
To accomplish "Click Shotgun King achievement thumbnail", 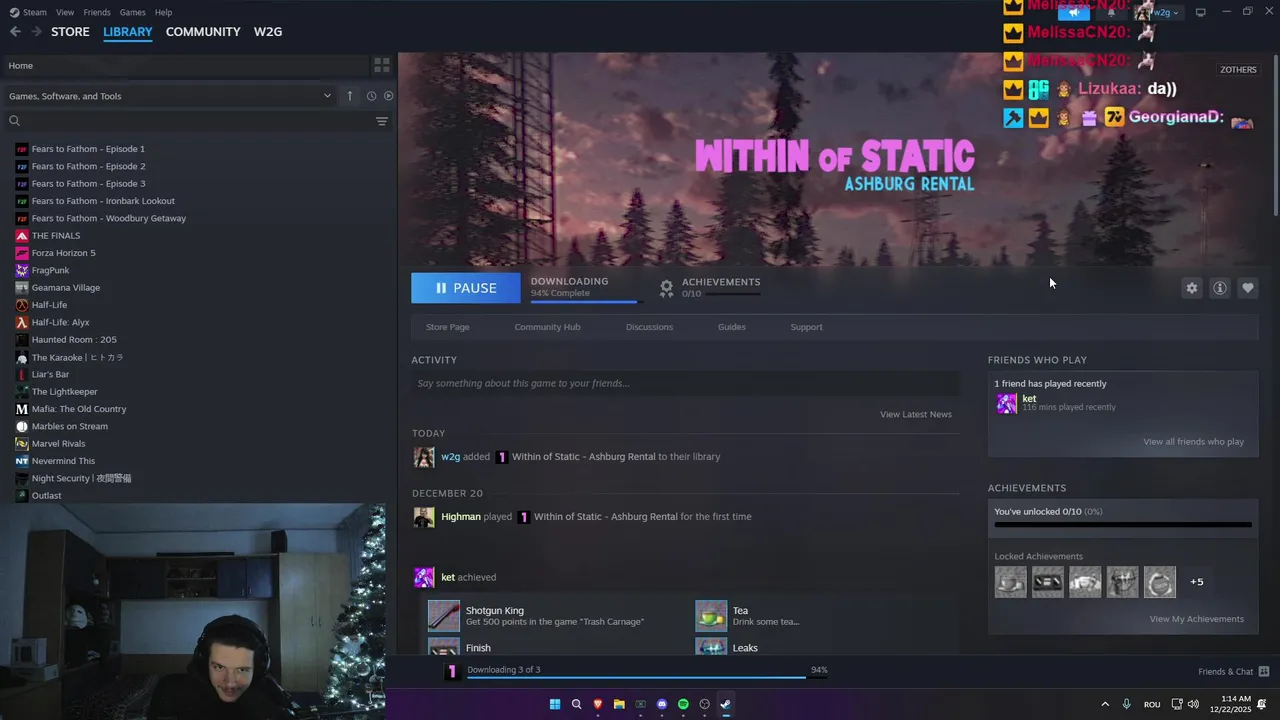I will click(x=444, y=616).
